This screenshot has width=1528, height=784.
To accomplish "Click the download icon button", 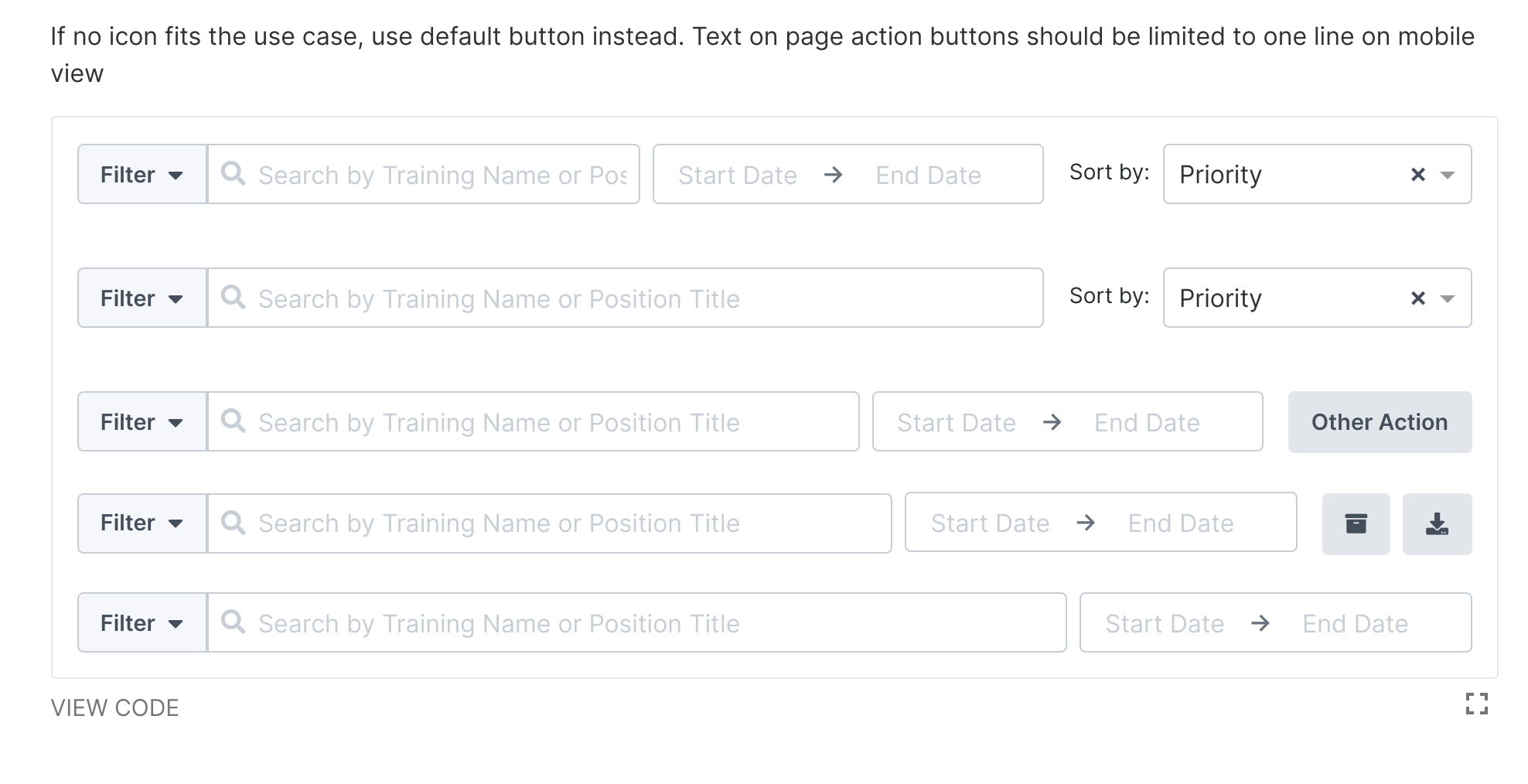I will (1437, 524).
